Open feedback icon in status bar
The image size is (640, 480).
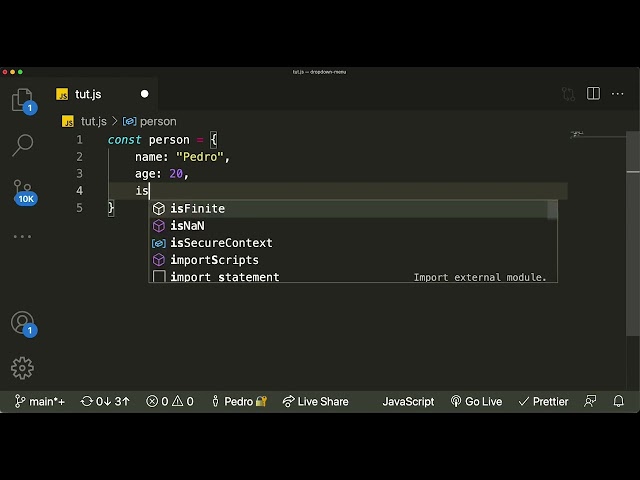590,401
